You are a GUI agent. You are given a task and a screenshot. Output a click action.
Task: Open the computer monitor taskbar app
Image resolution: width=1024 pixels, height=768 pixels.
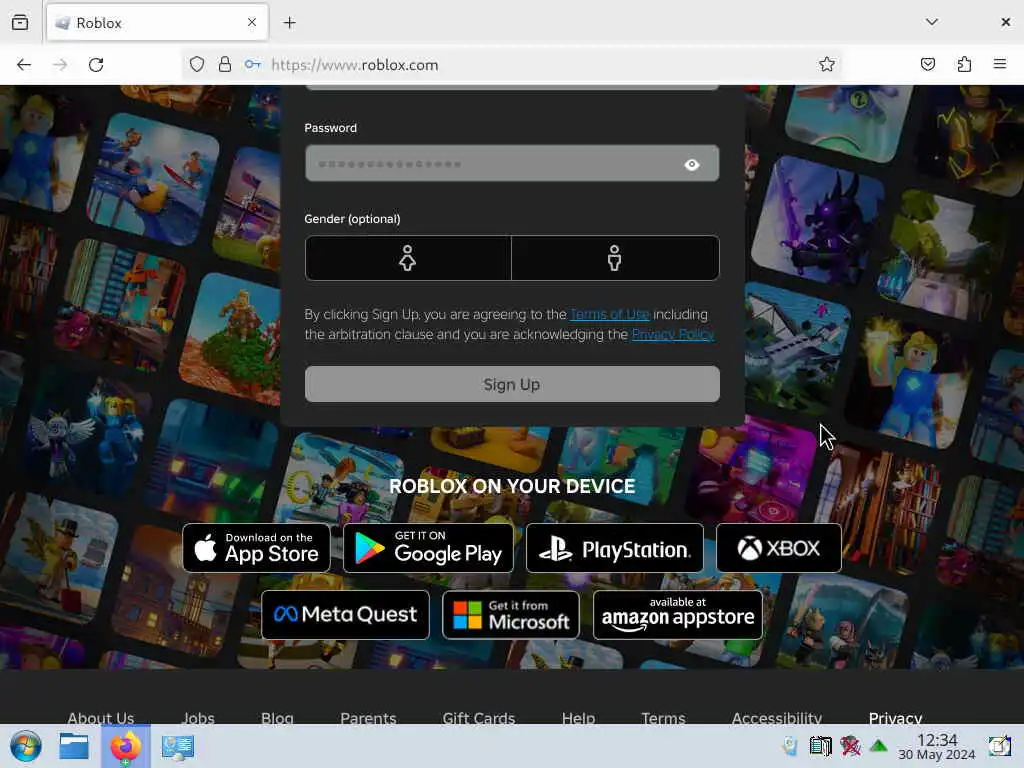click(x=177, y=747)
